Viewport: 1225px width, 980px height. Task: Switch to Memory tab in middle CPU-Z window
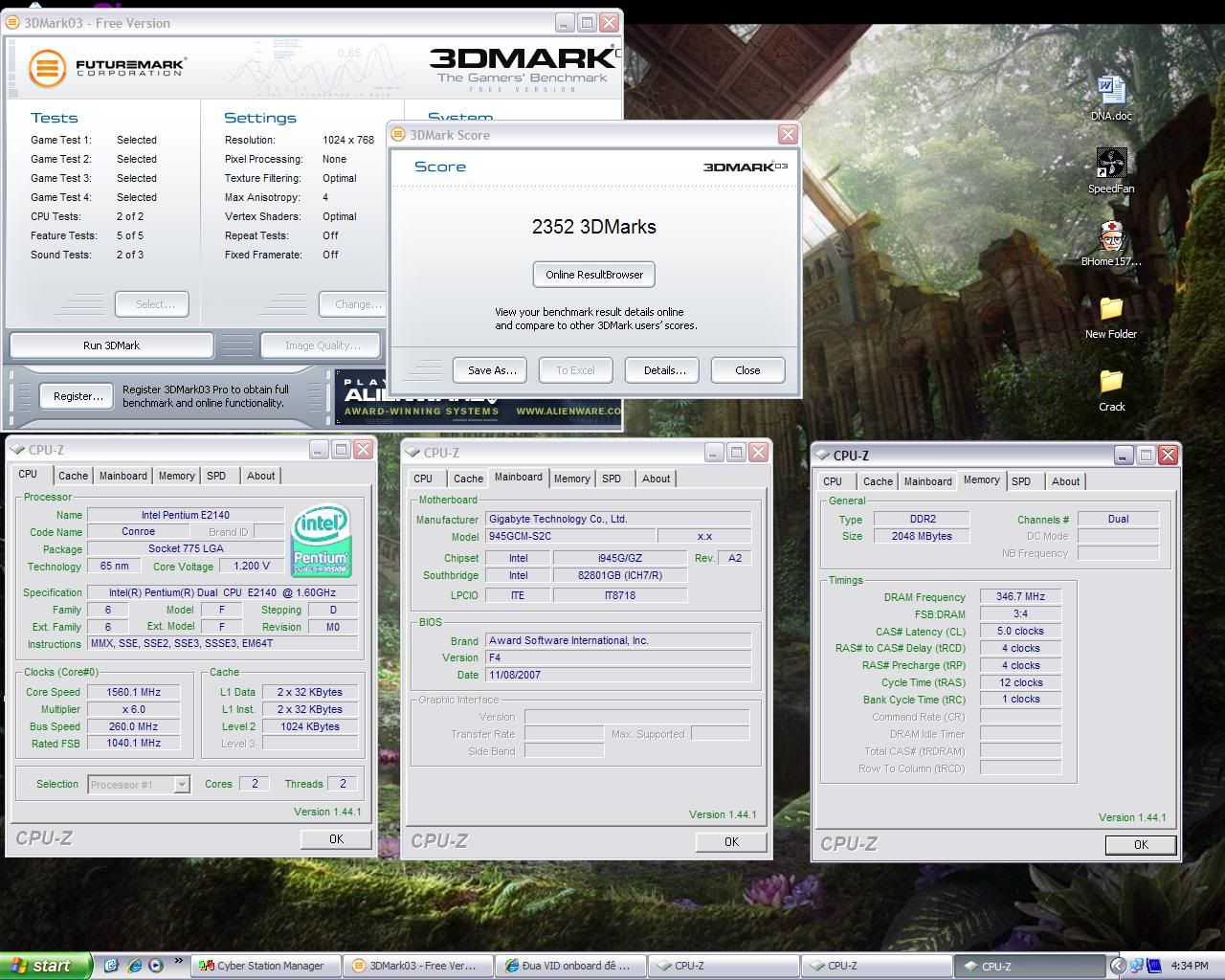[571, 479]
